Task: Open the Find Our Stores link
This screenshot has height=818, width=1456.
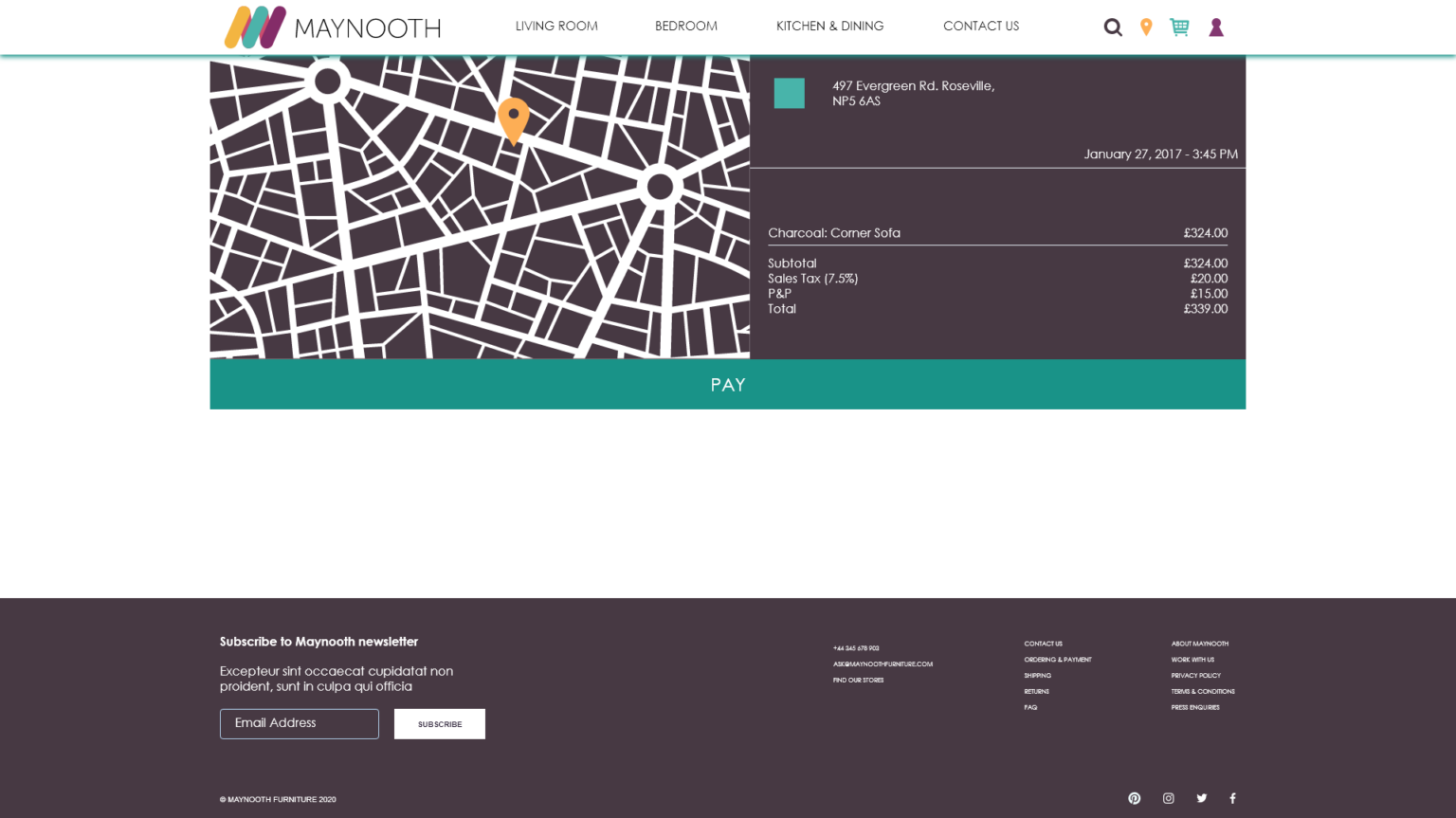Action: [x=858, y=681]
